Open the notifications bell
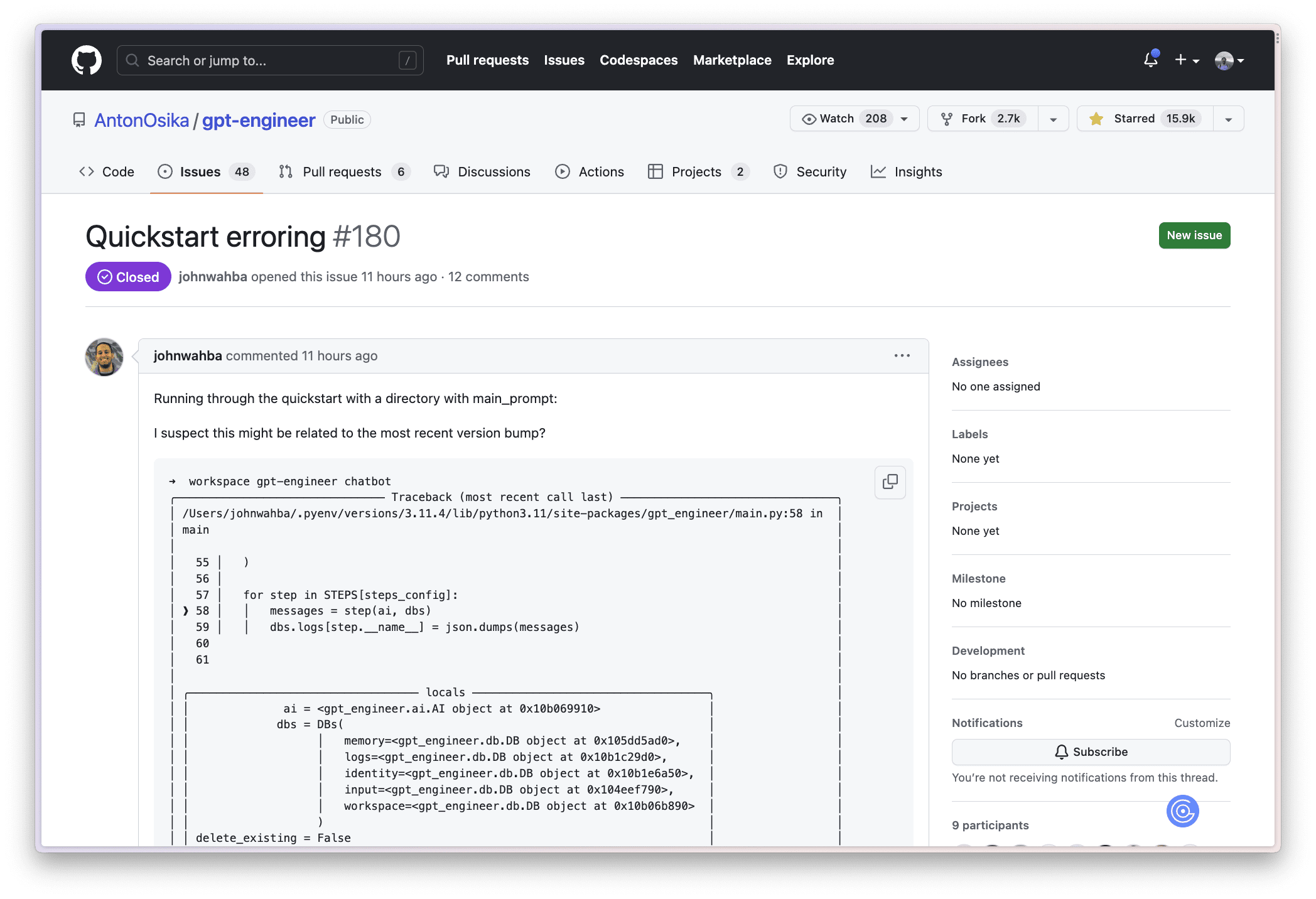This screenshot has width=1316, height=899. (1150, 60)
